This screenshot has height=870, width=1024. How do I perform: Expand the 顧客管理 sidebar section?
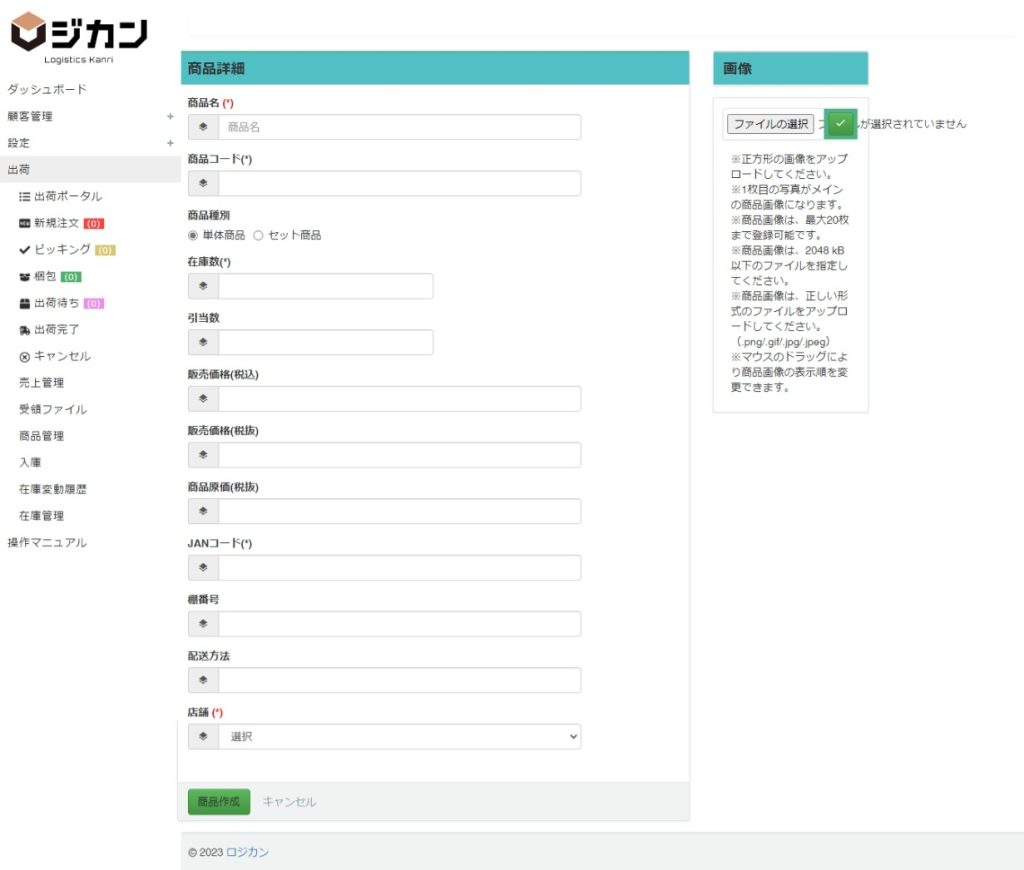coord(170,117)
